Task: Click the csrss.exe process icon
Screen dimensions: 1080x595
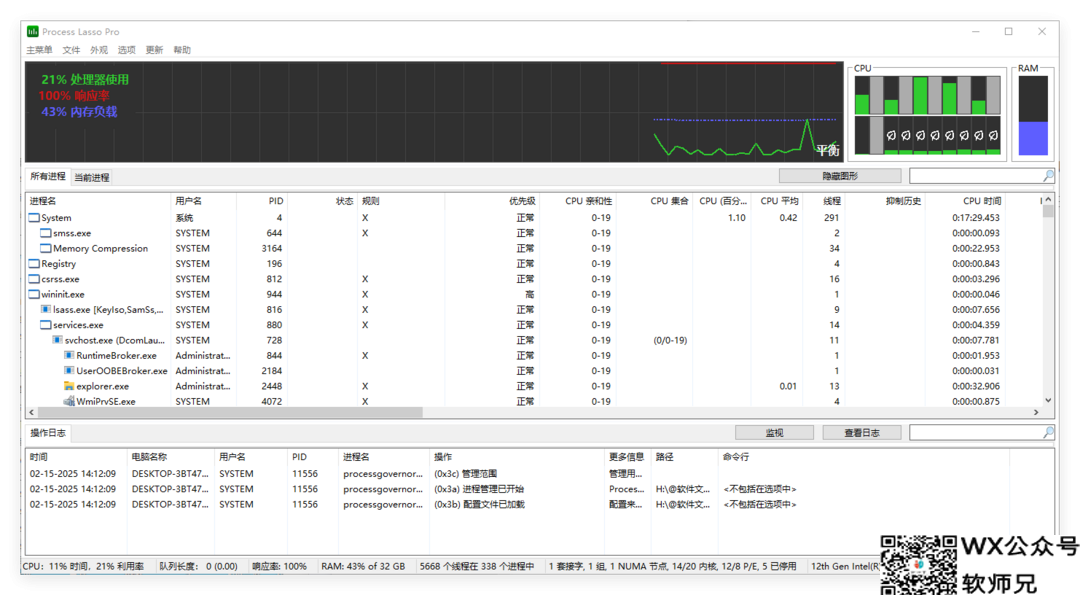Action: pyautogui.click(x=34, y=279)
